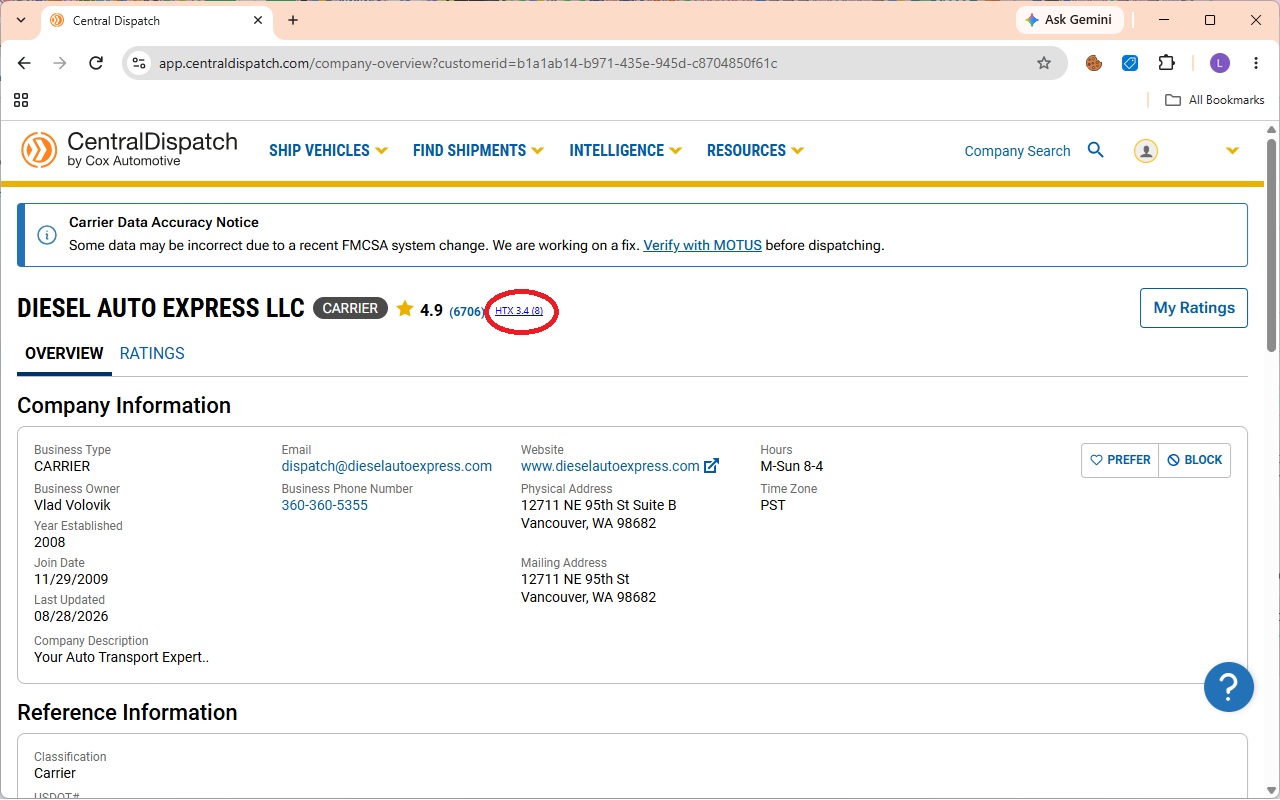View site information icon in address bar
This screenshot has height=800, width=1280.
point(140,63)
